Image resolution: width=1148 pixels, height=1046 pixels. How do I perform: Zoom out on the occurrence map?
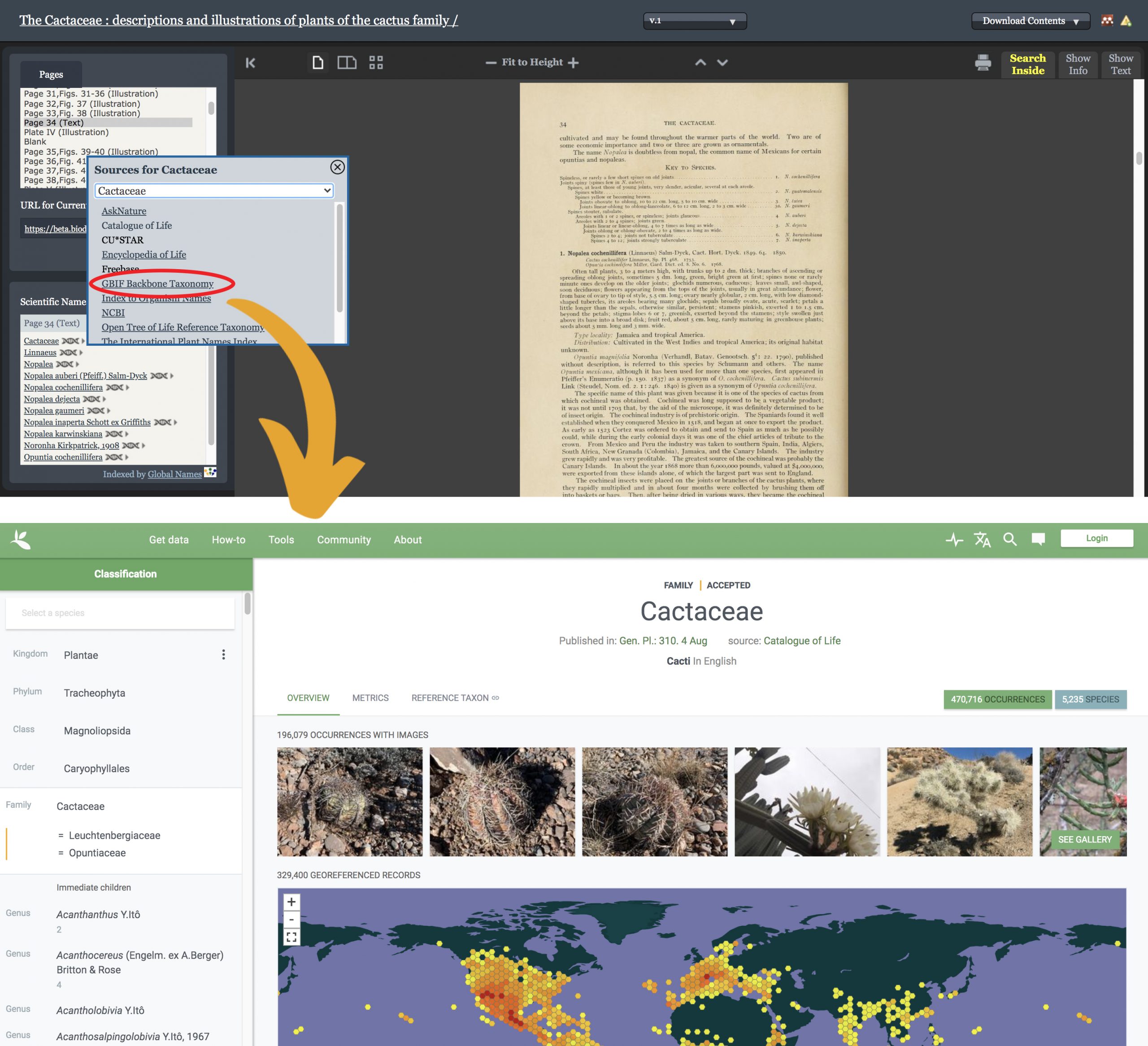click(291, 920)
